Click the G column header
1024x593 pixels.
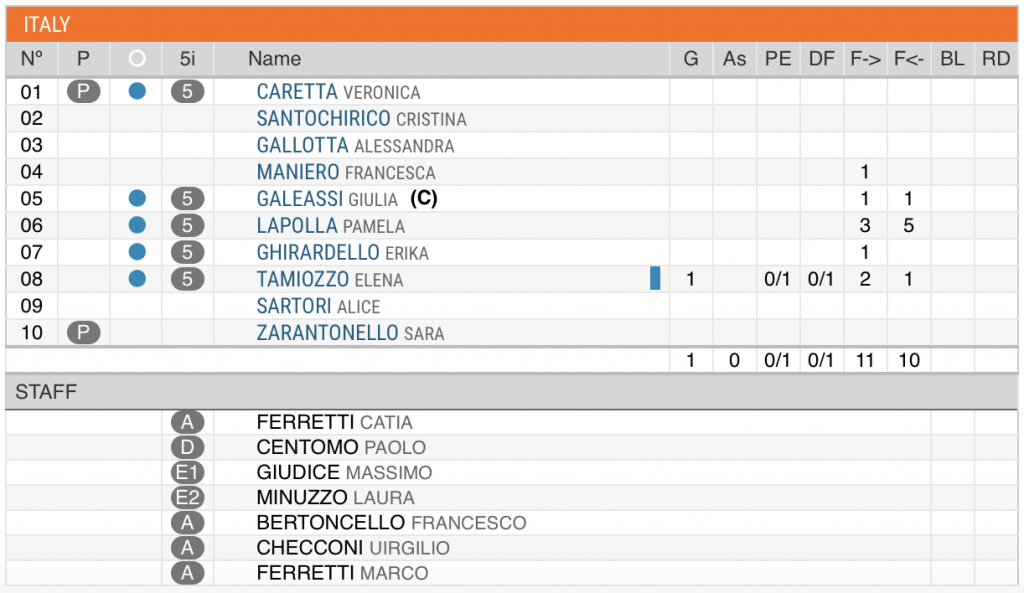[691, 58]
